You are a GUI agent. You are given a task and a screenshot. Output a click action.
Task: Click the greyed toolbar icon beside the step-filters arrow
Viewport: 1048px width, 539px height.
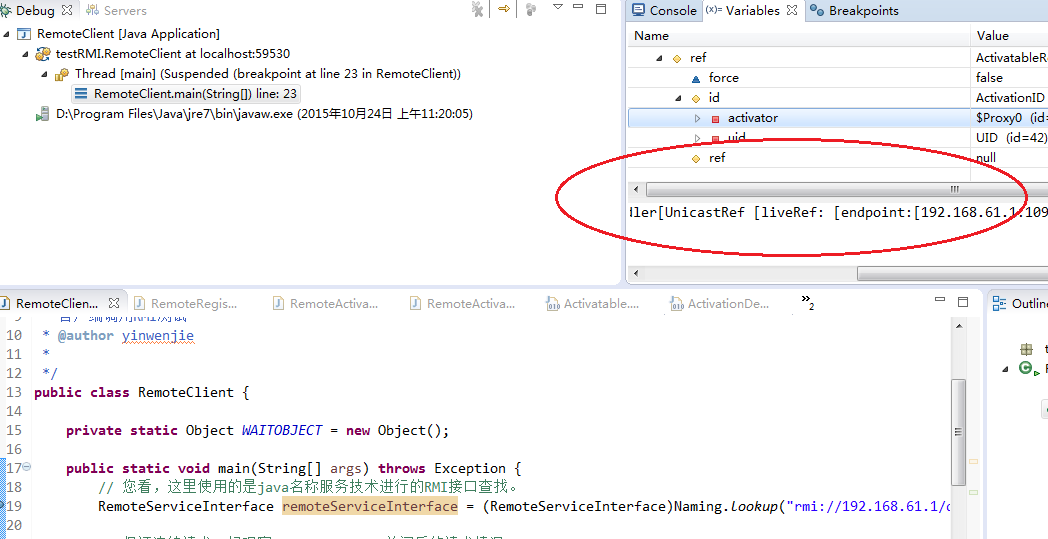click(531, 9)
